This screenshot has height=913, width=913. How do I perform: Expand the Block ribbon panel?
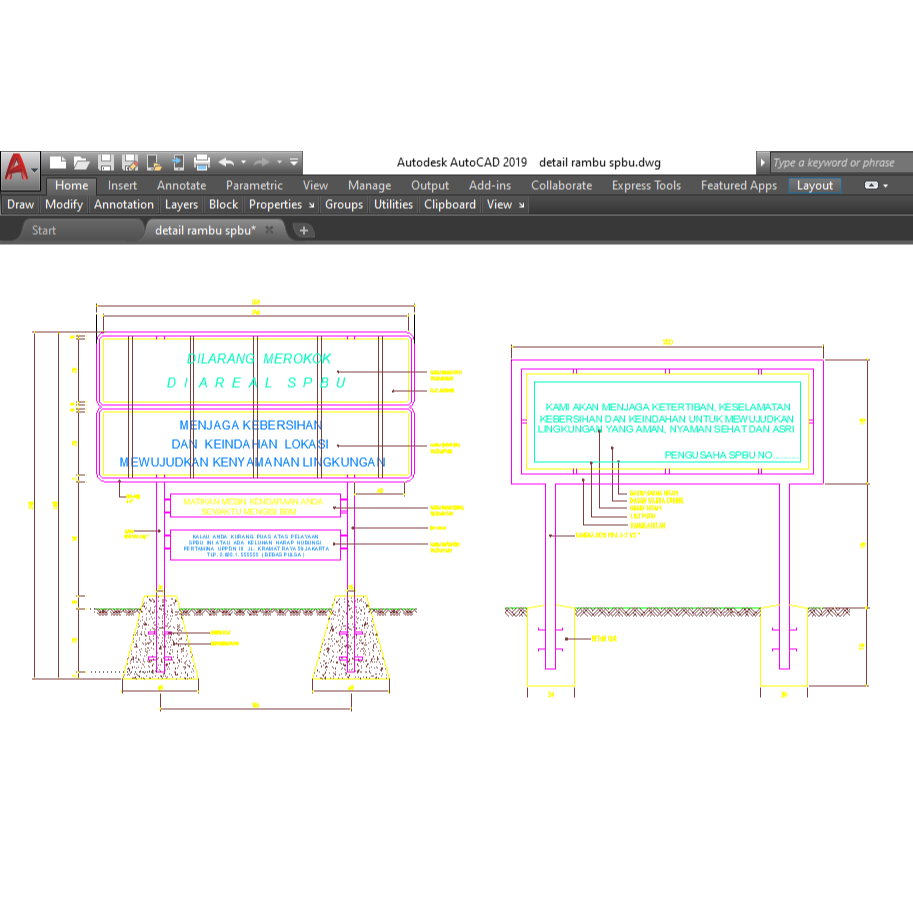click(224, 205)
